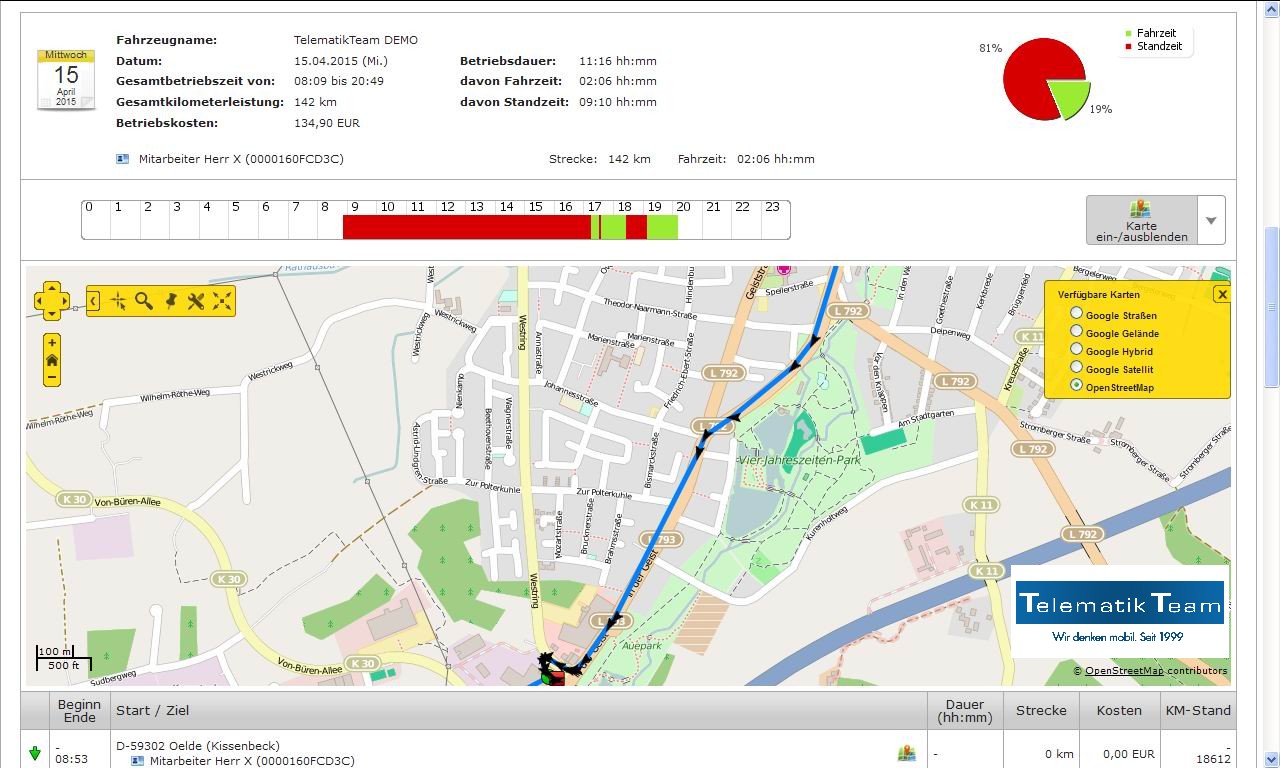Show trip on map icon in Oelde row

point(907,753)
